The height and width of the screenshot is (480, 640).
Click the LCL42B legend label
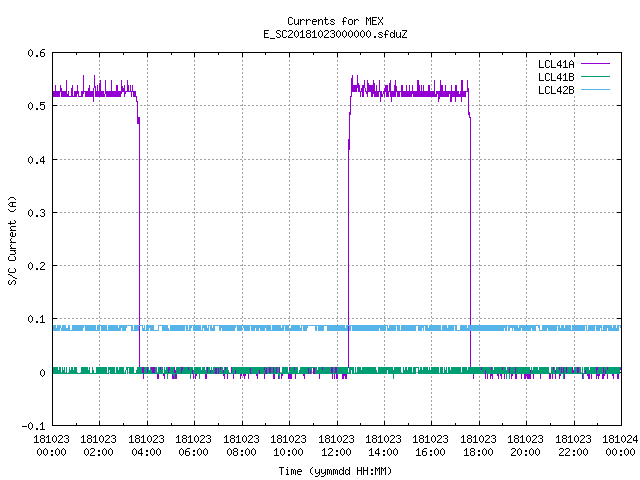[556, 90]
